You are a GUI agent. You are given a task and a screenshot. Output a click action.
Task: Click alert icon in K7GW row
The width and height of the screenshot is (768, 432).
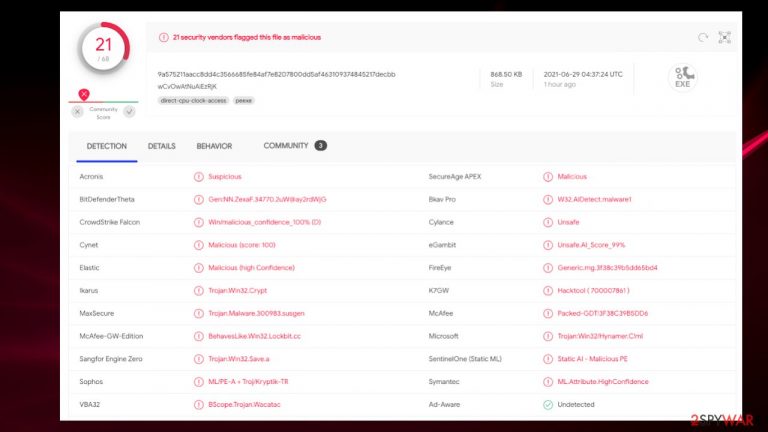[548, 291]
